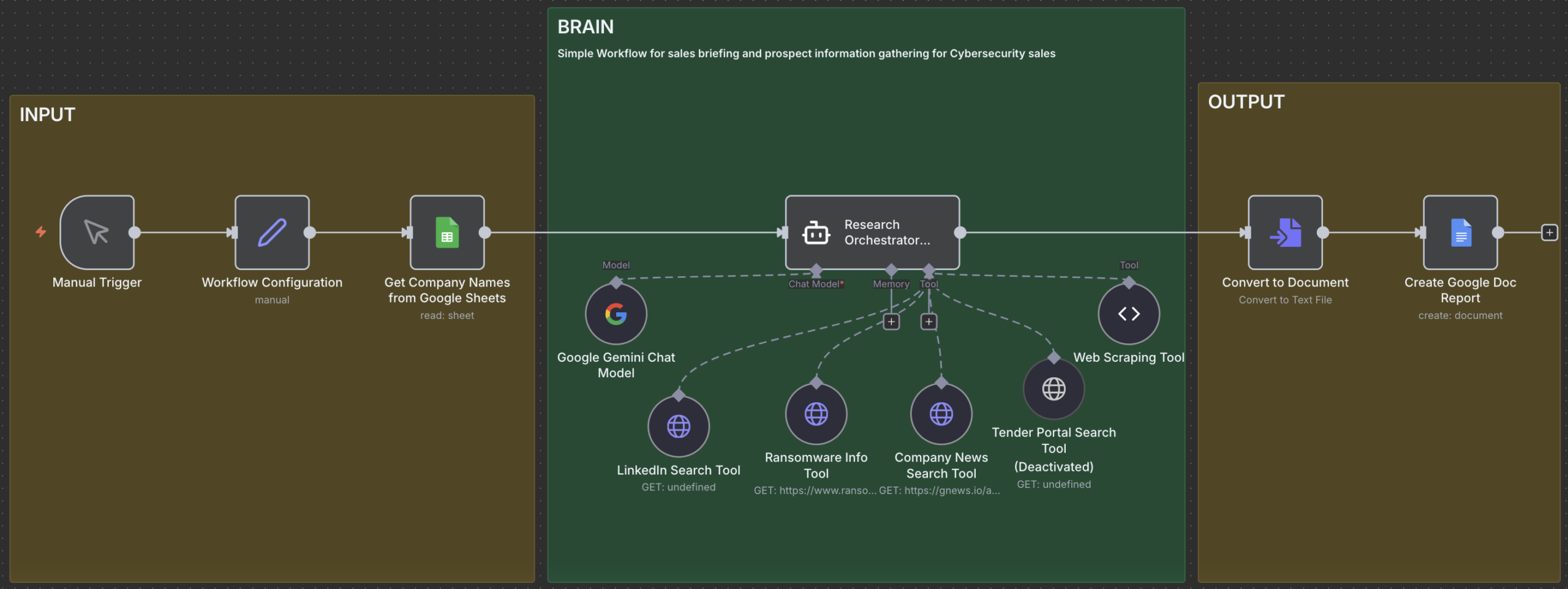Viewport: 1568px width, 589px height.
Task: Open the Workflow Configuration pencil node
Action: tap(272, 233)
